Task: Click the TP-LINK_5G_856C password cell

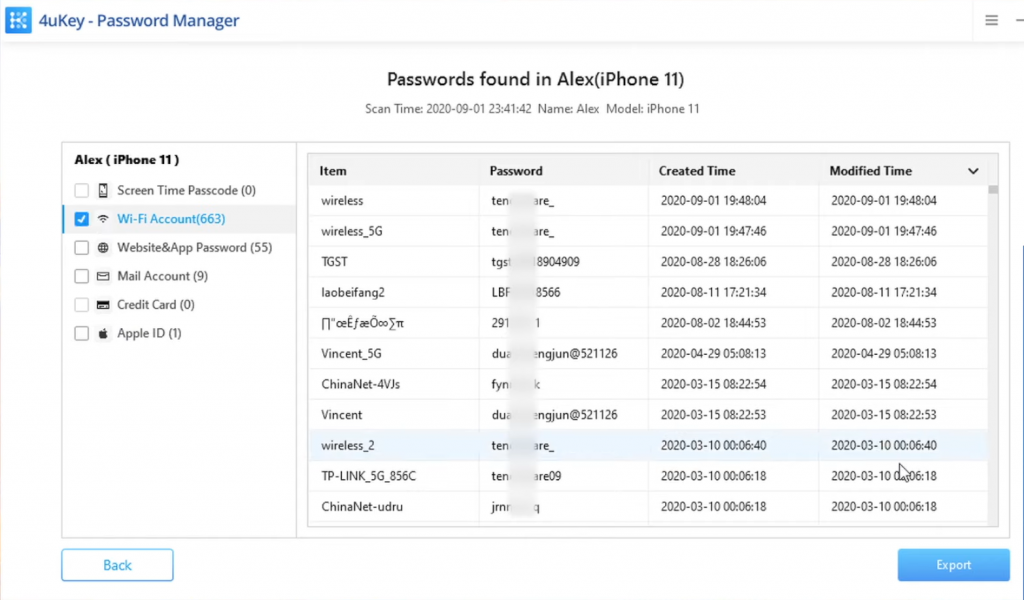Action: click(564, 476)
